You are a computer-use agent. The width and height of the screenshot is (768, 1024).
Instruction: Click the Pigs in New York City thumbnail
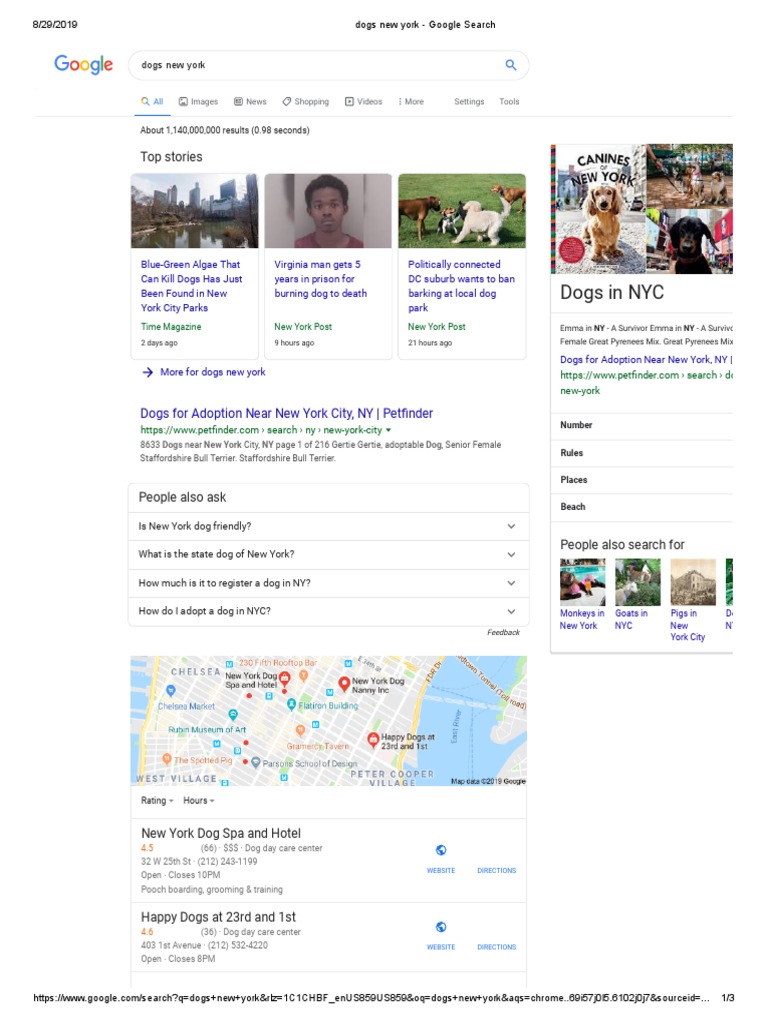tap(693, 582)
